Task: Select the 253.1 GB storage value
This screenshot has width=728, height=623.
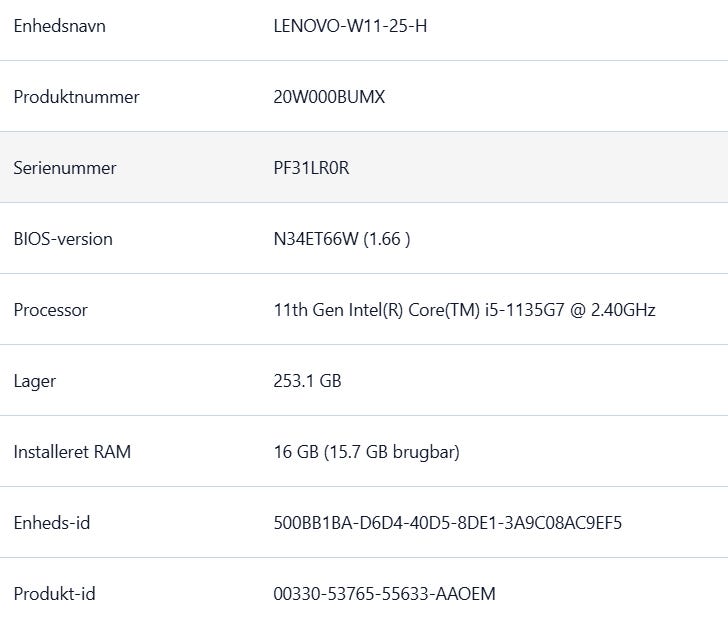Action: (307, 381)
